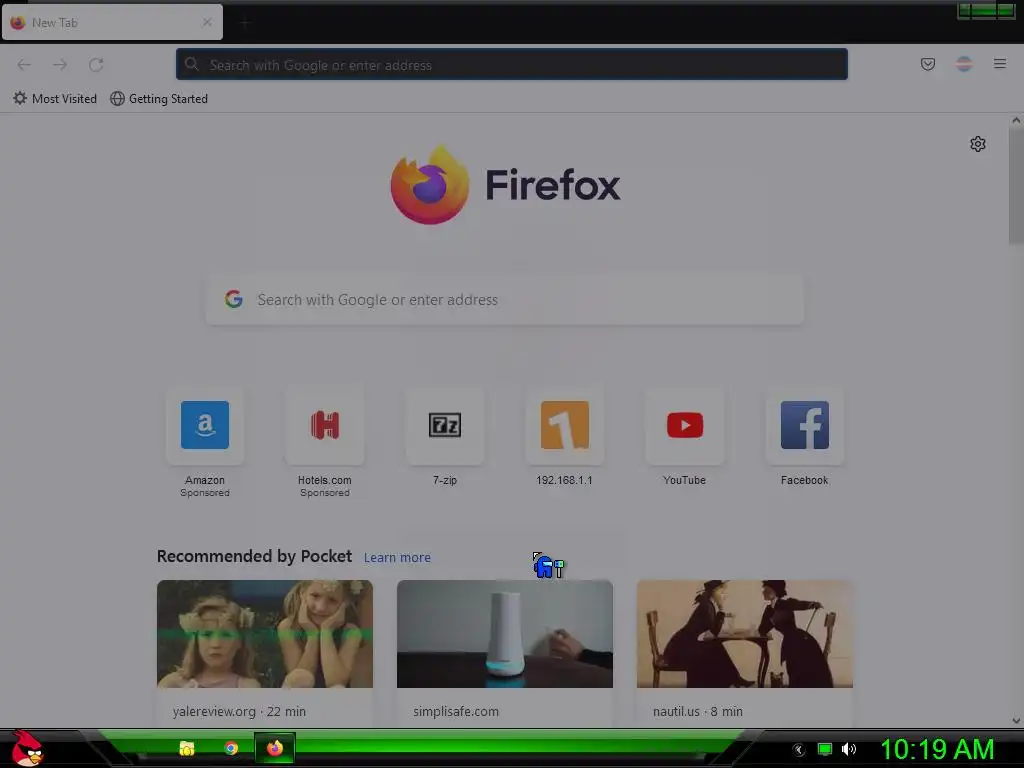Open Getting Started bookmark
Viewport: 1024px width, 768px height.
tap(159, 99)
